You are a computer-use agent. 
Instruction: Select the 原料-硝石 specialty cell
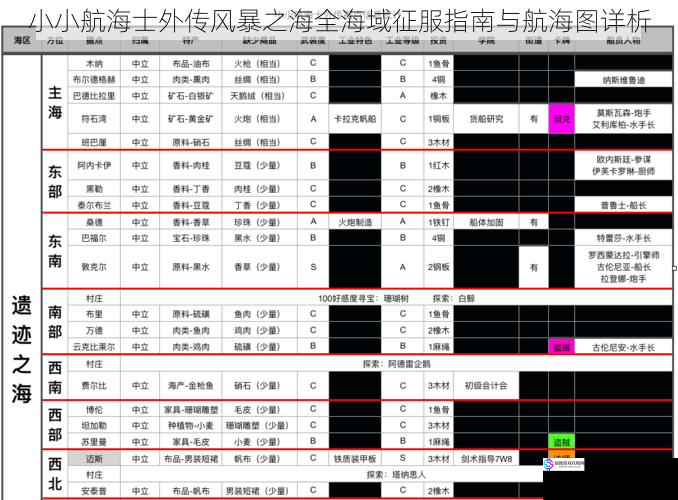[x=191, y=142]
